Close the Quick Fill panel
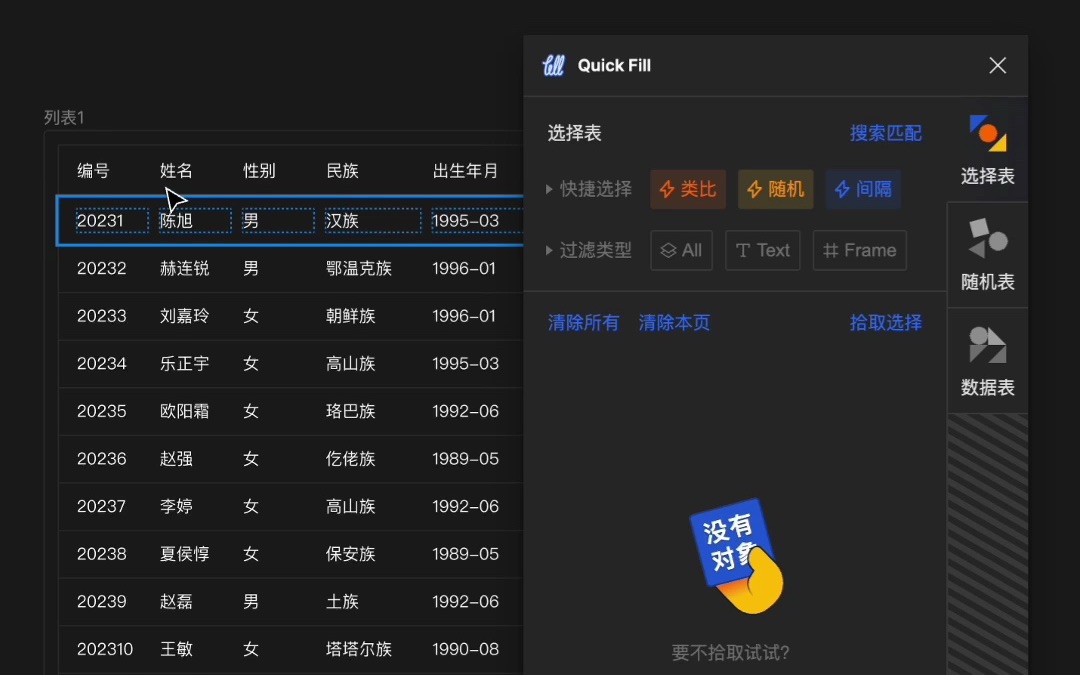 pyautogui.click(x=997, y=65)
